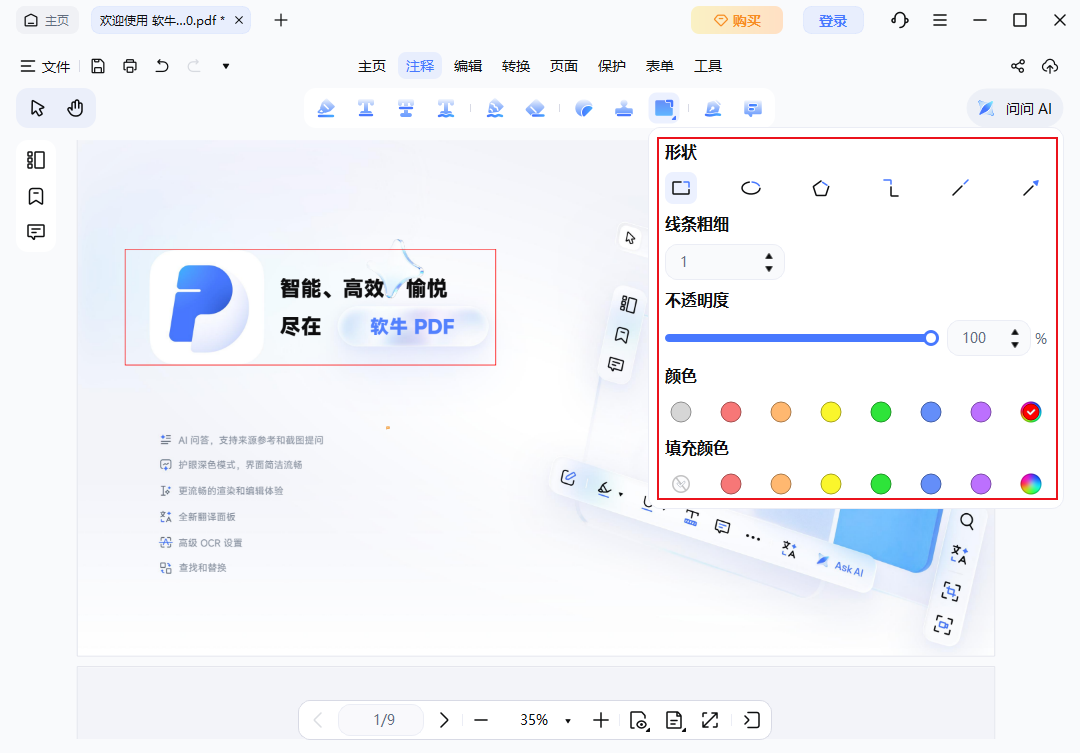The image size is (1080, 753).
Task: Set fill color to none
Action: point(681,484)
